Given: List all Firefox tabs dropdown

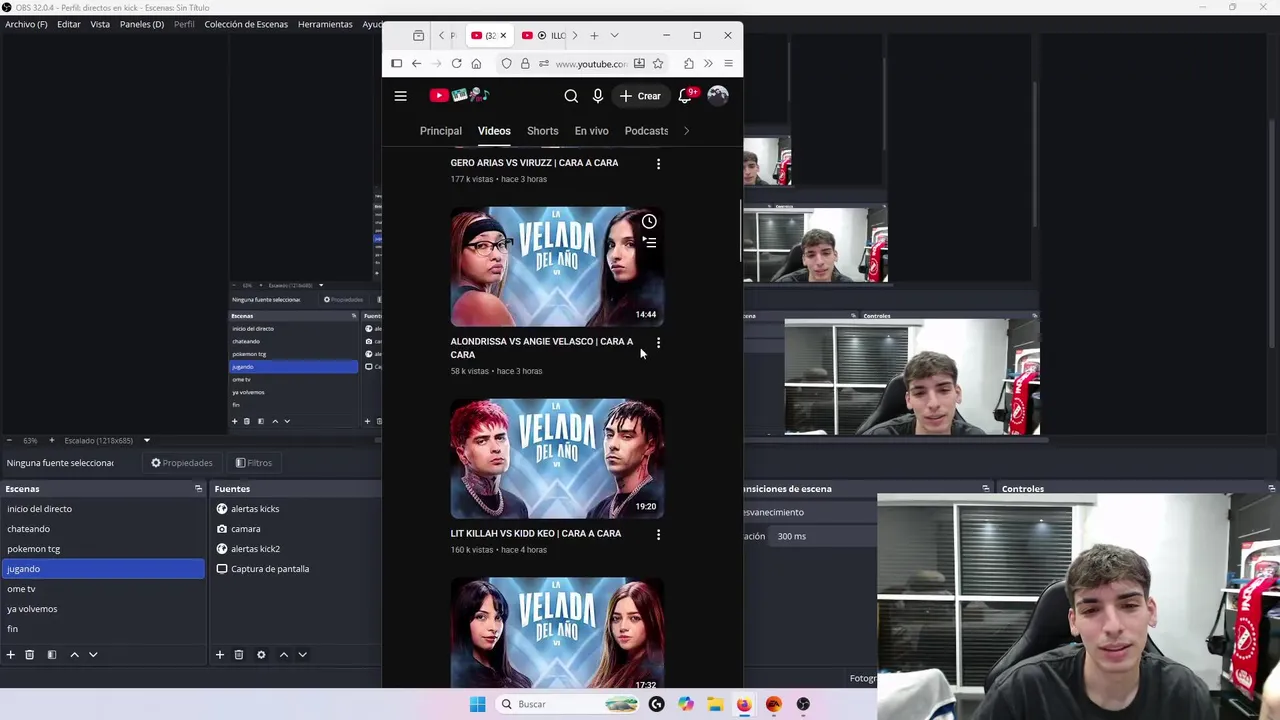Looking at the screenshot, I should tap(614, 36).
